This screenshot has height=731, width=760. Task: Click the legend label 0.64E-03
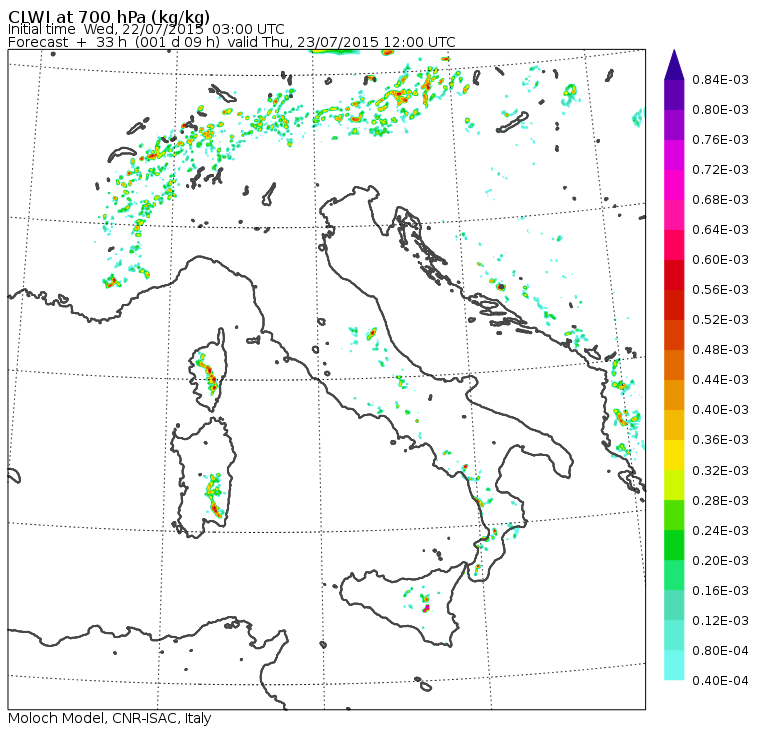[x=720, y=230]
